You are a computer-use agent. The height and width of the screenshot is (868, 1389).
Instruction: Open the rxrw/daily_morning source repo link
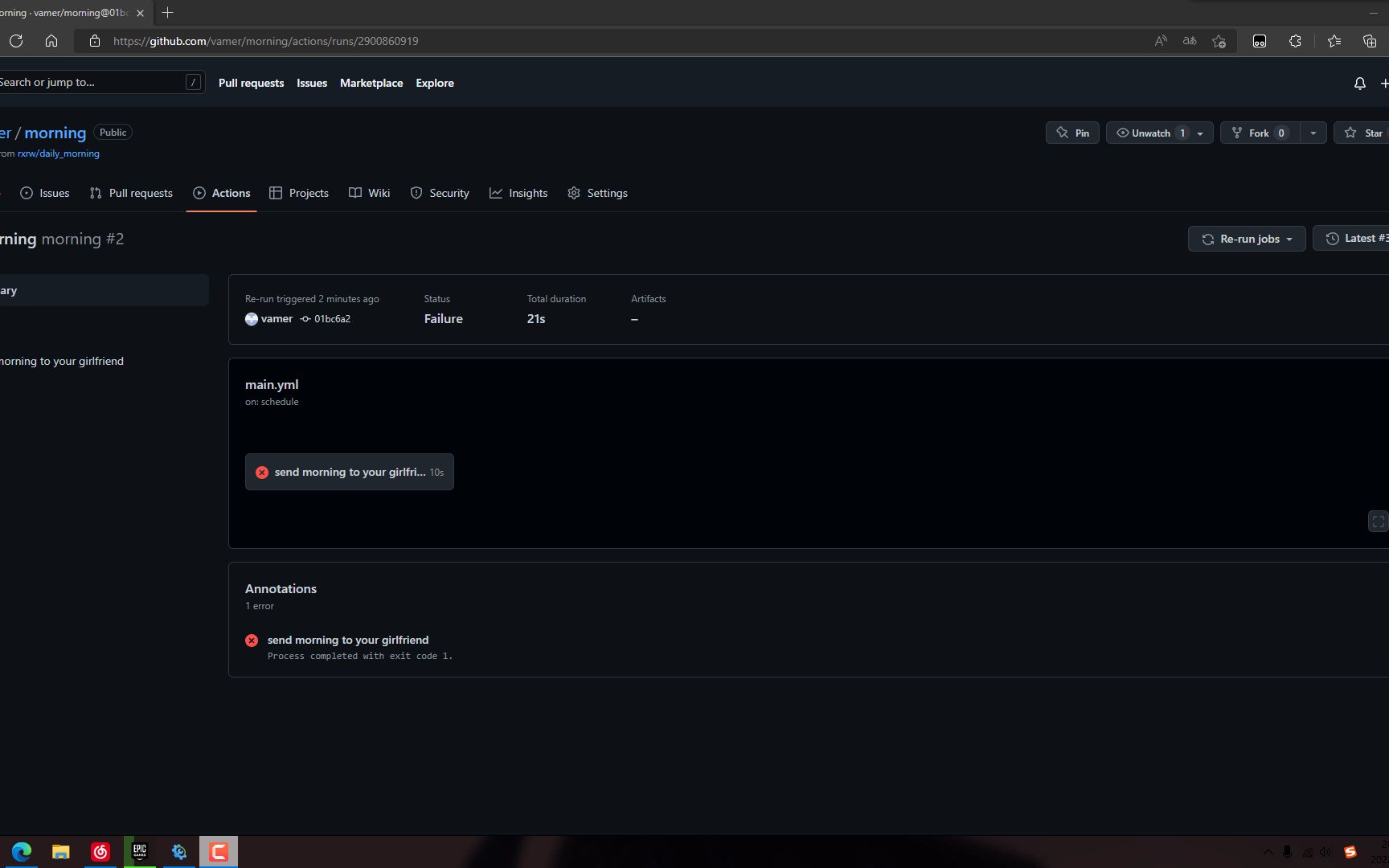[59, 154]
